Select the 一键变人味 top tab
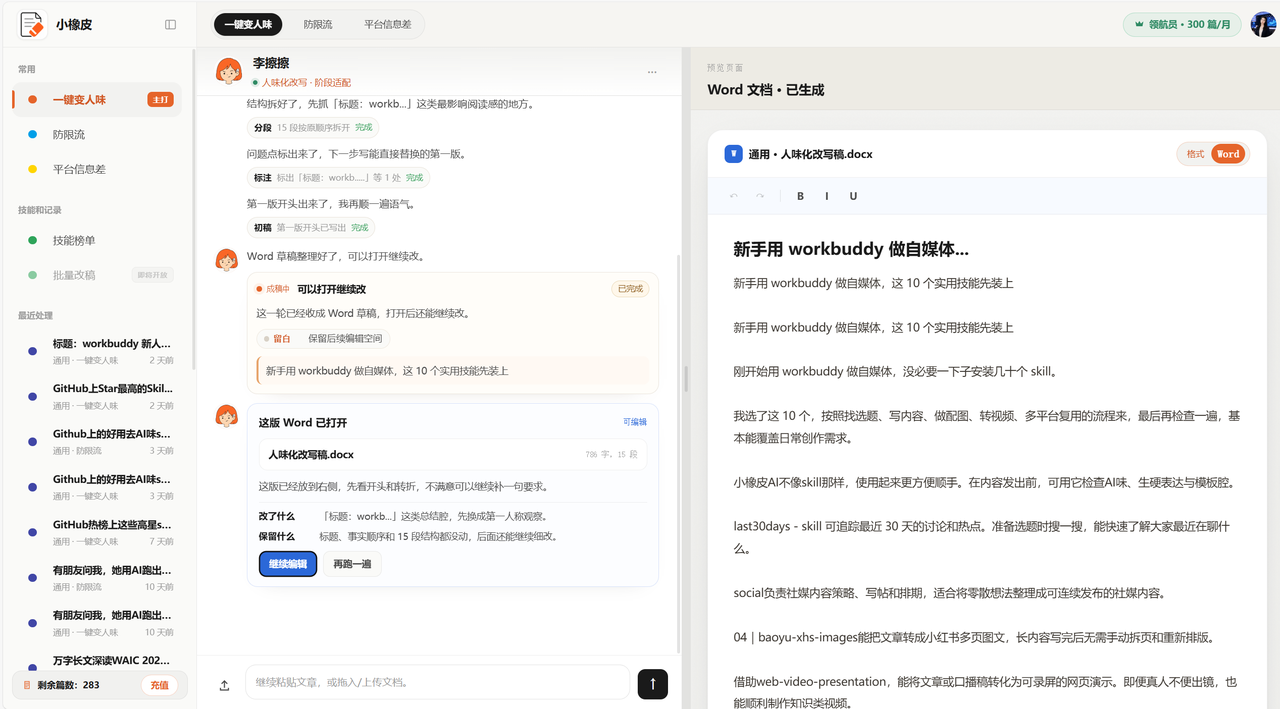 249,24
